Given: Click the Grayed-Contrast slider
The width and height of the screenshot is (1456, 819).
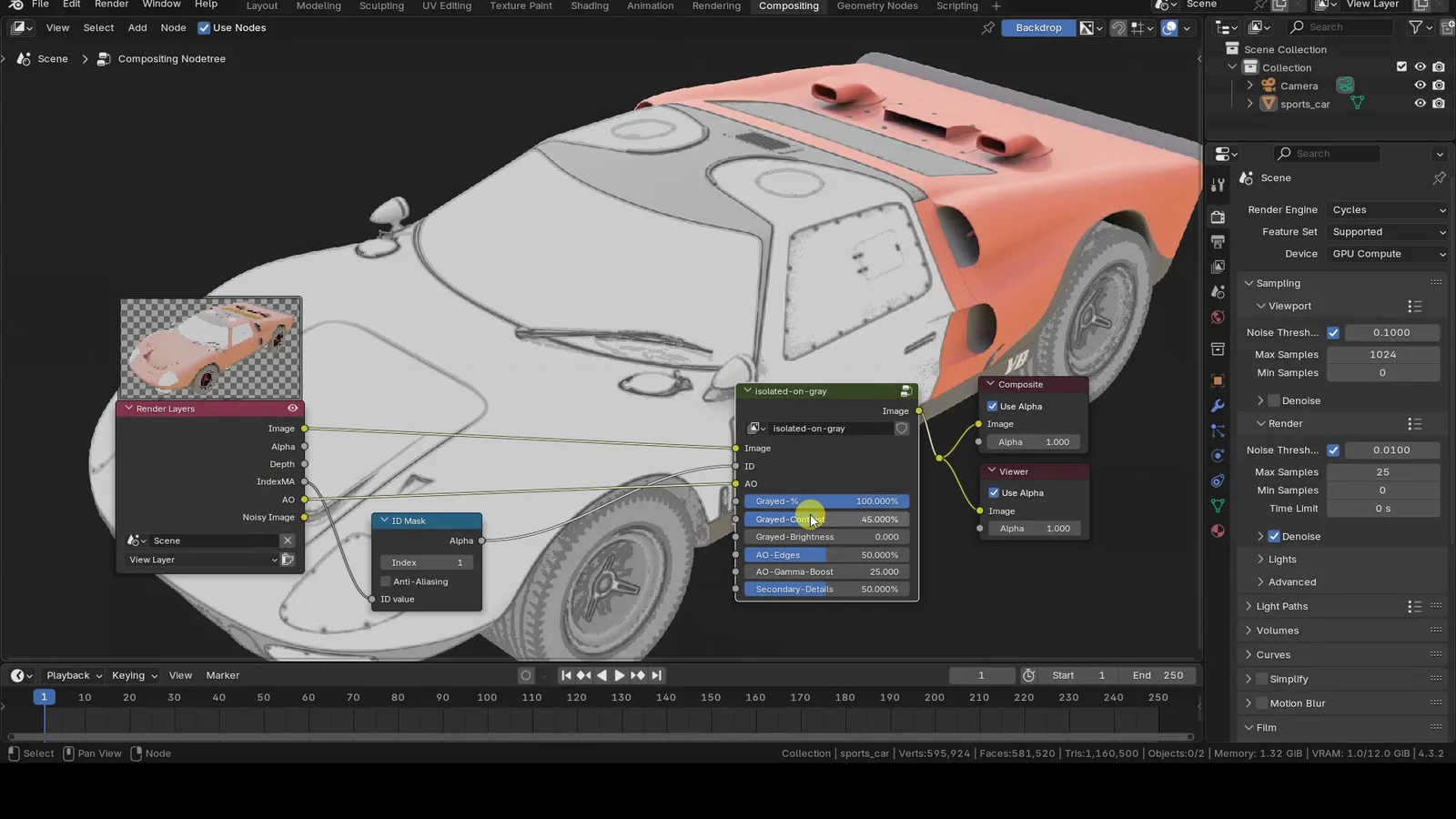Looking at the screenshot, I should pos(826,520).
